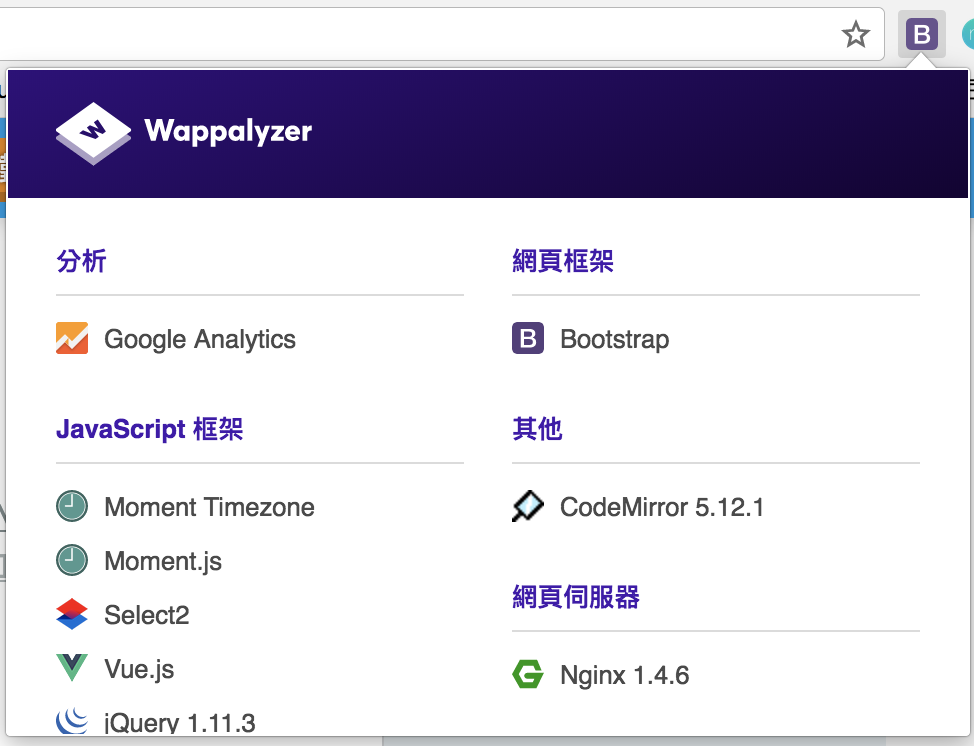Screen dimensions: 974x746
Task: Open the Moment.js entry
Action: [x=163, y=561]
